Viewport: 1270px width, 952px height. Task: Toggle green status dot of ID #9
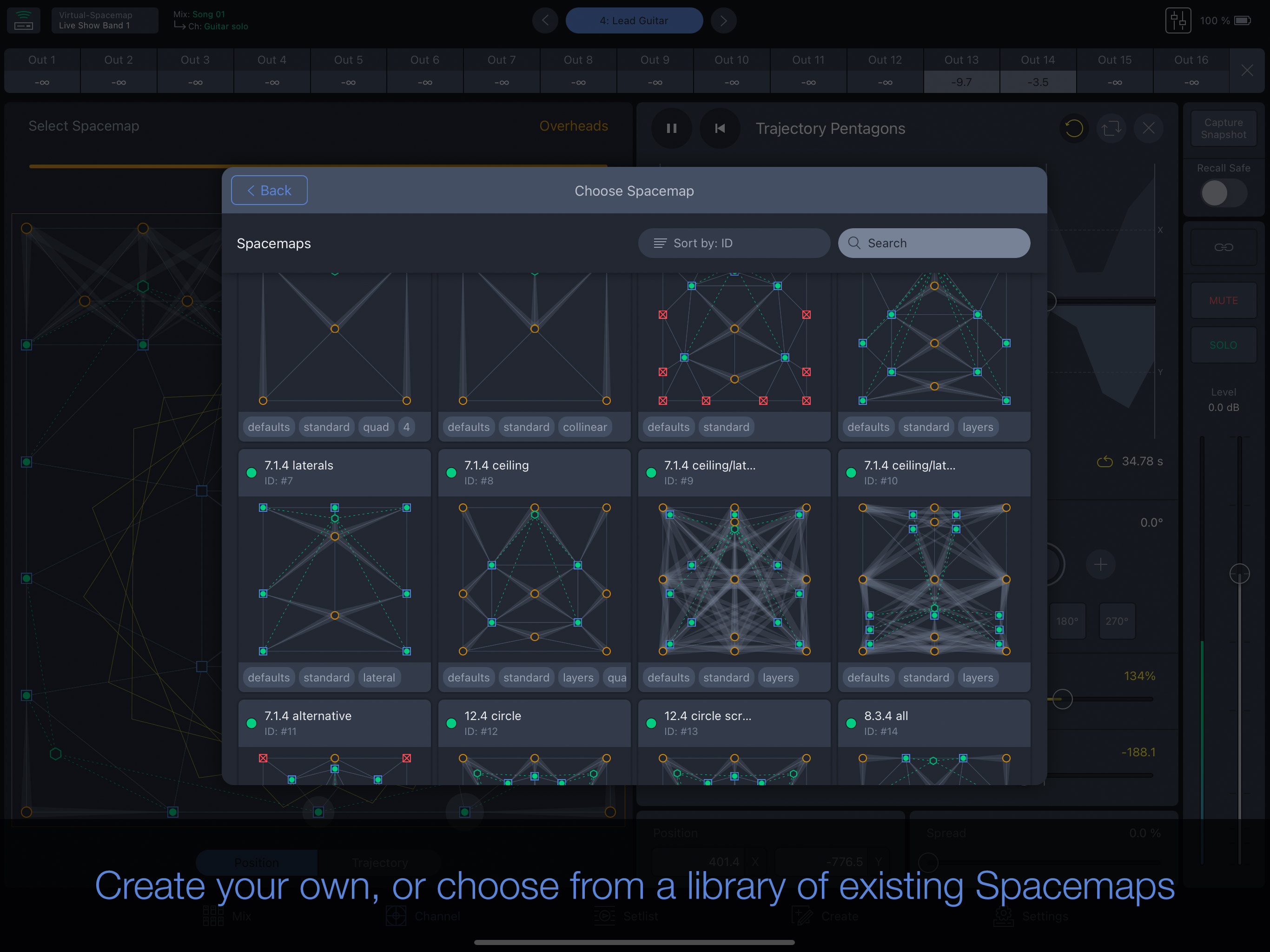[x=651, y=473]
